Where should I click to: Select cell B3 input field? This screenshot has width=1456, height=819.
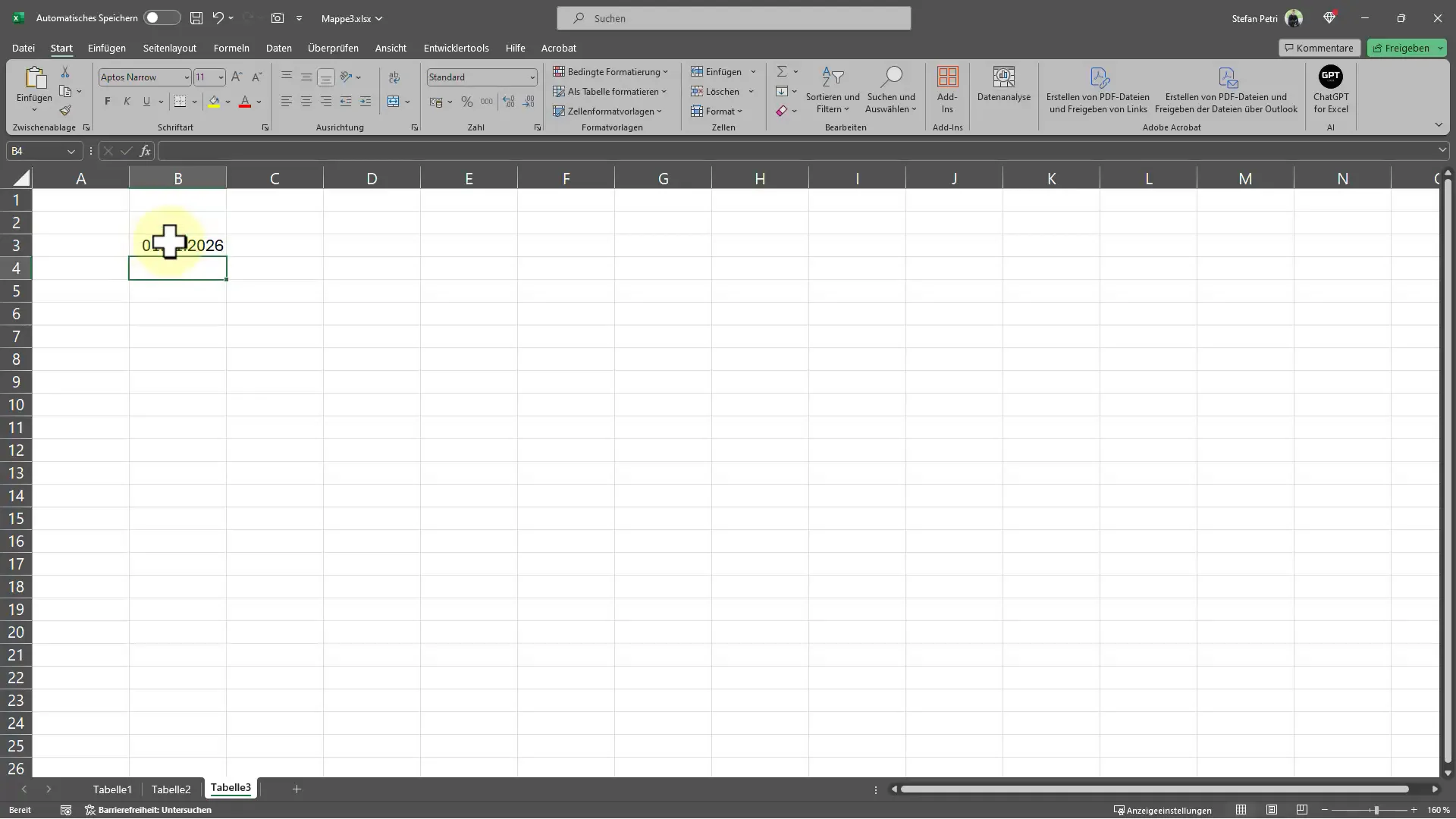178,244
